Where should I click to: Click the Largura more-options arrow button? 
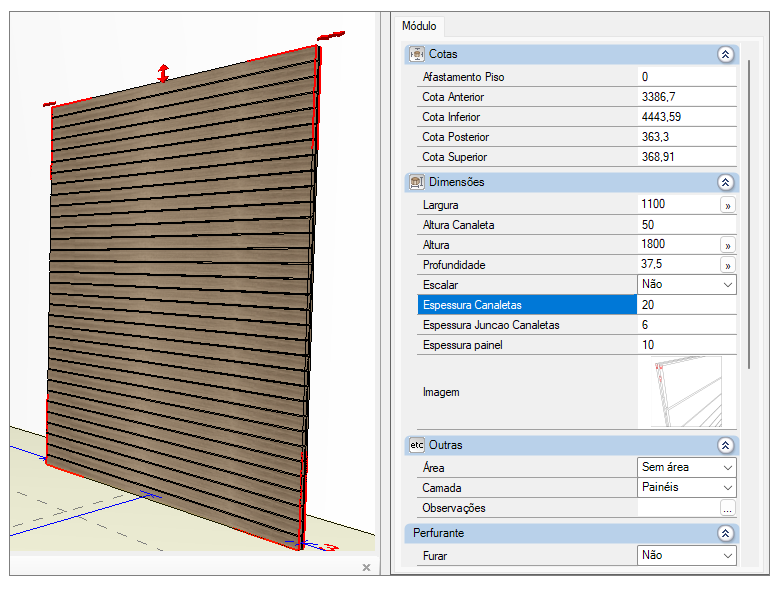coord(727,205)
